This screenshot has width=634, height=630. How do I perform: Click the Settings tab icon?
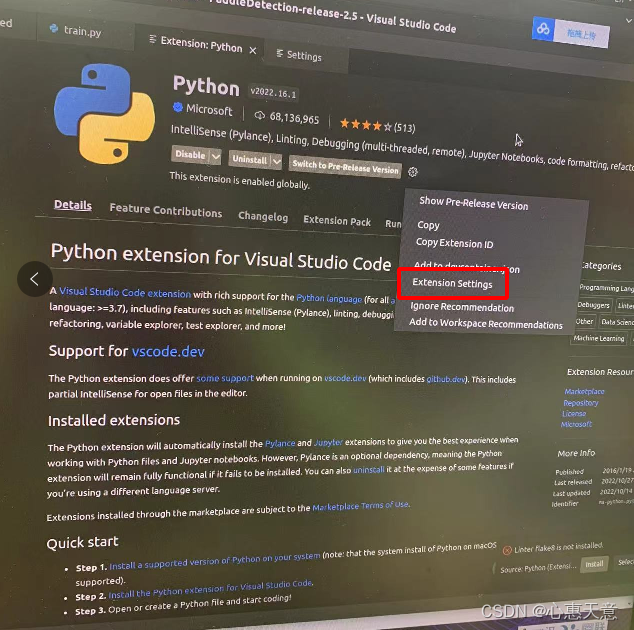(x=279, y=53)
